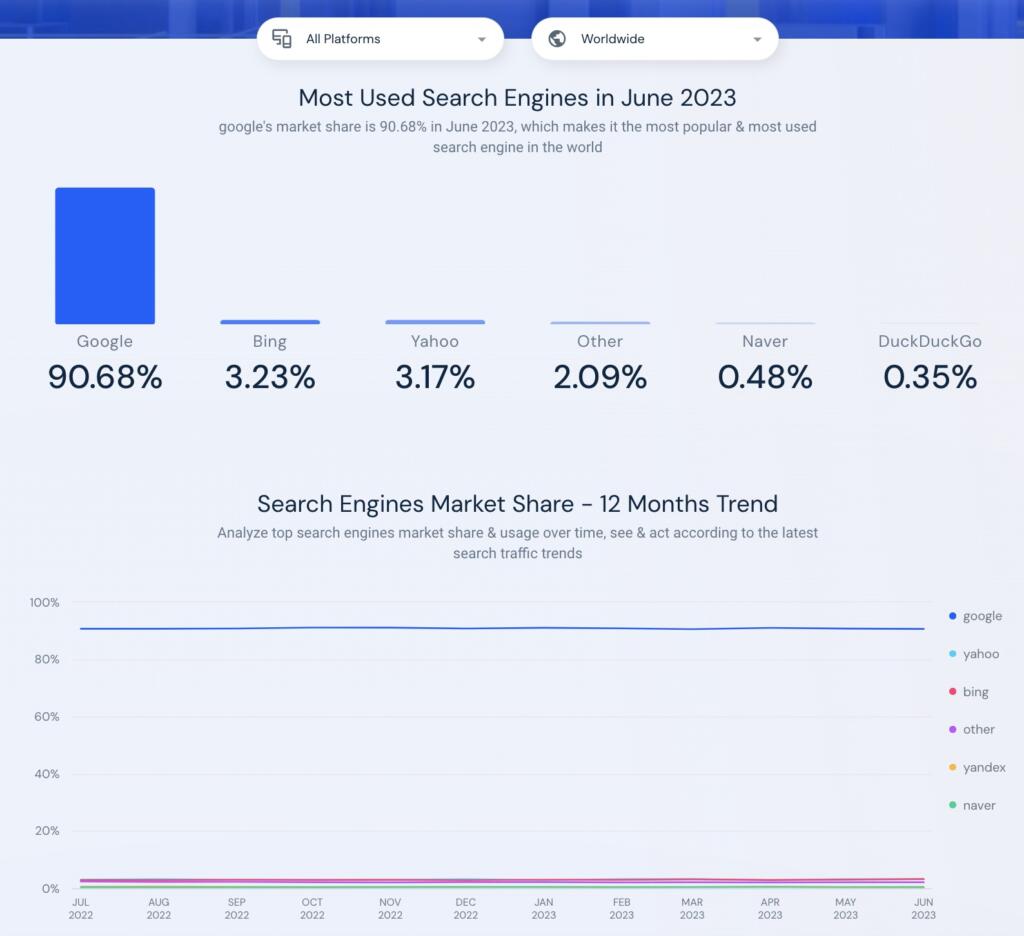Select the DuckDuckGo label
The height and width of the screenshot is (936, 1024).
click(x=930, y=341)
